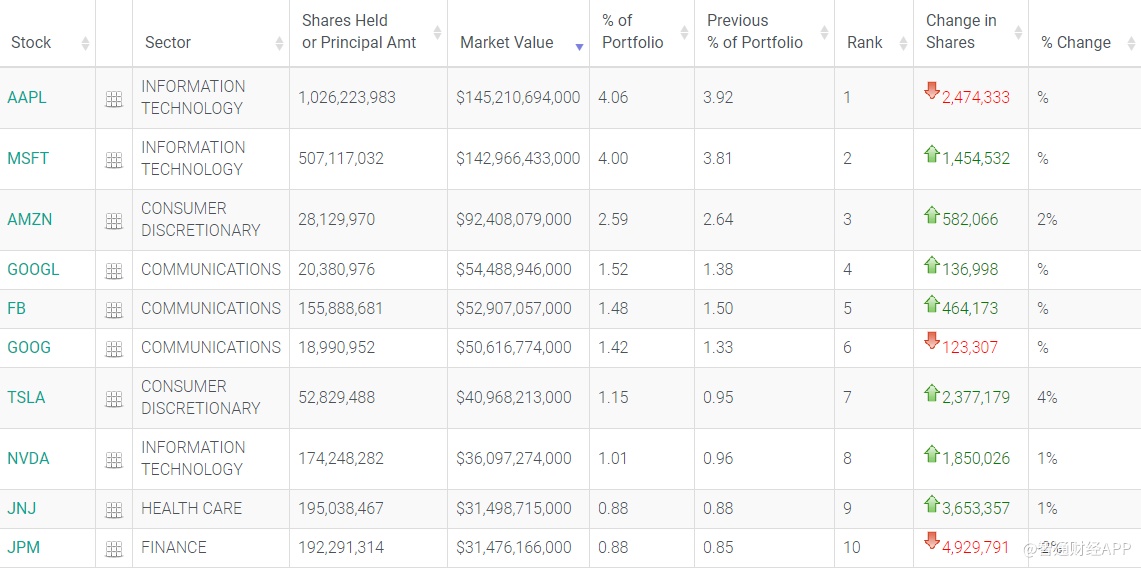Image resolution: width=1141 pixels, height=568 pixels.
Task: Sort by Change in Shares column
Action: 960,32
